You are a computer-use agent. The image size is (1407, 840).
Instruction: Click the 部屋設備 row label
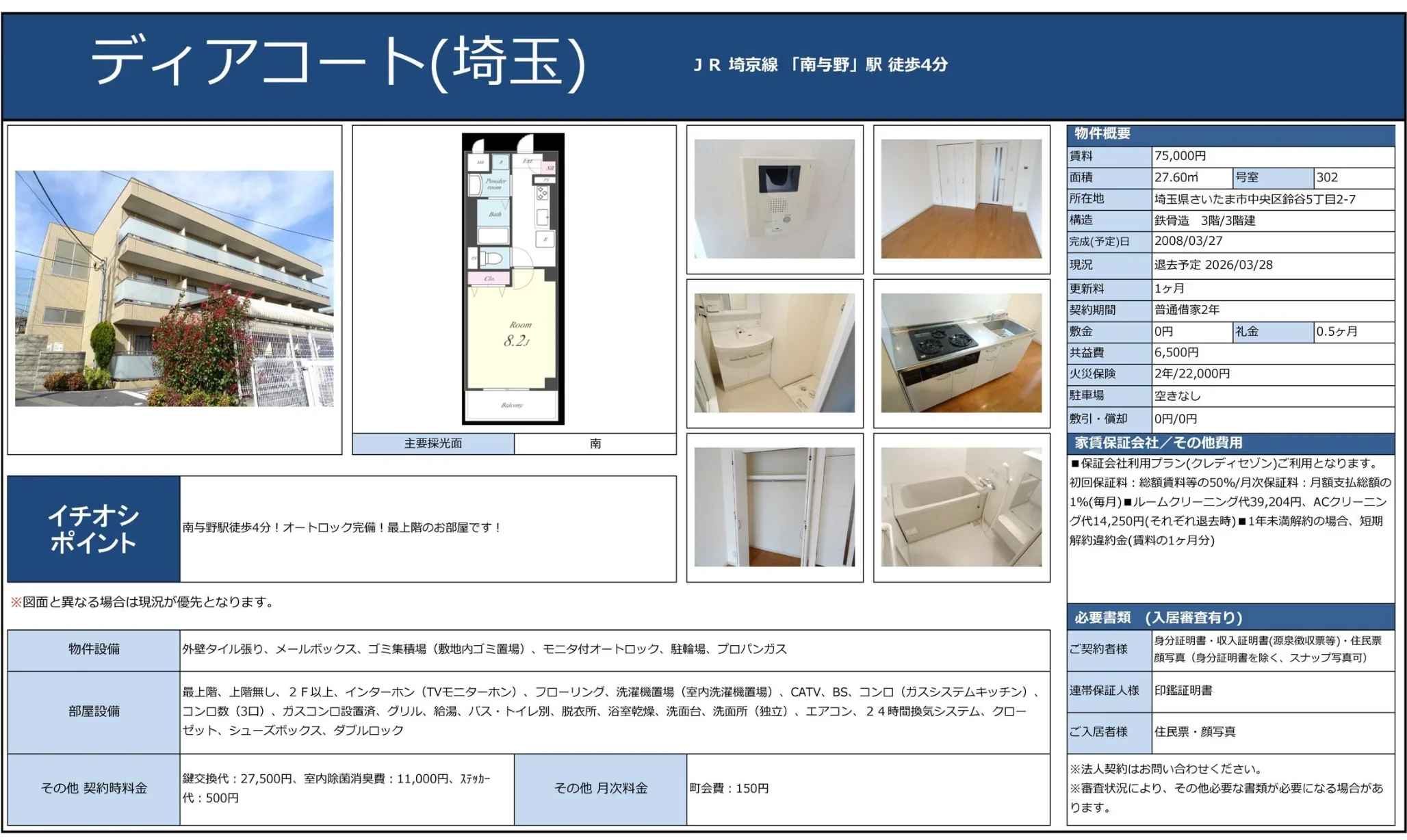(x=94, y=711)
